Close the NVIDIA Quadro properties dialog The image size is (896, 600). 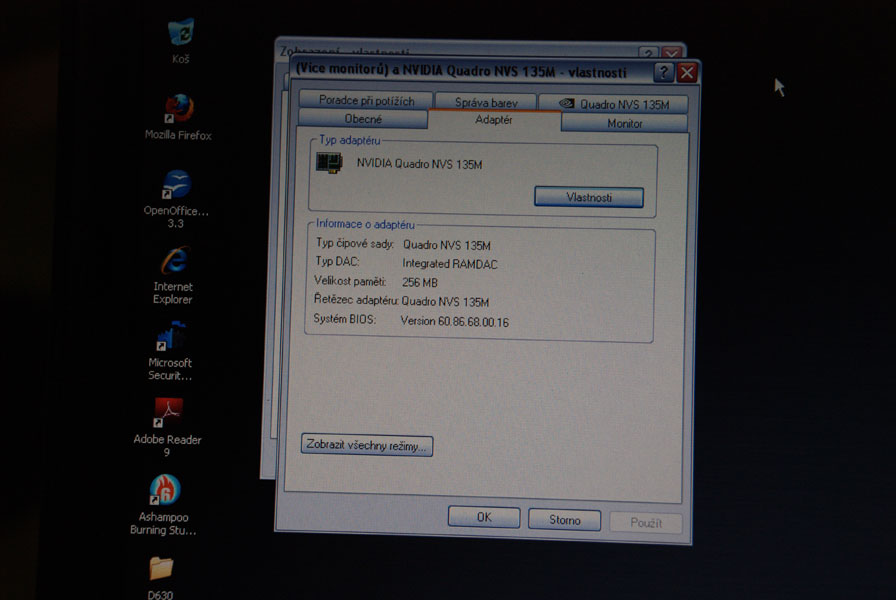click(x=687, y=73)
